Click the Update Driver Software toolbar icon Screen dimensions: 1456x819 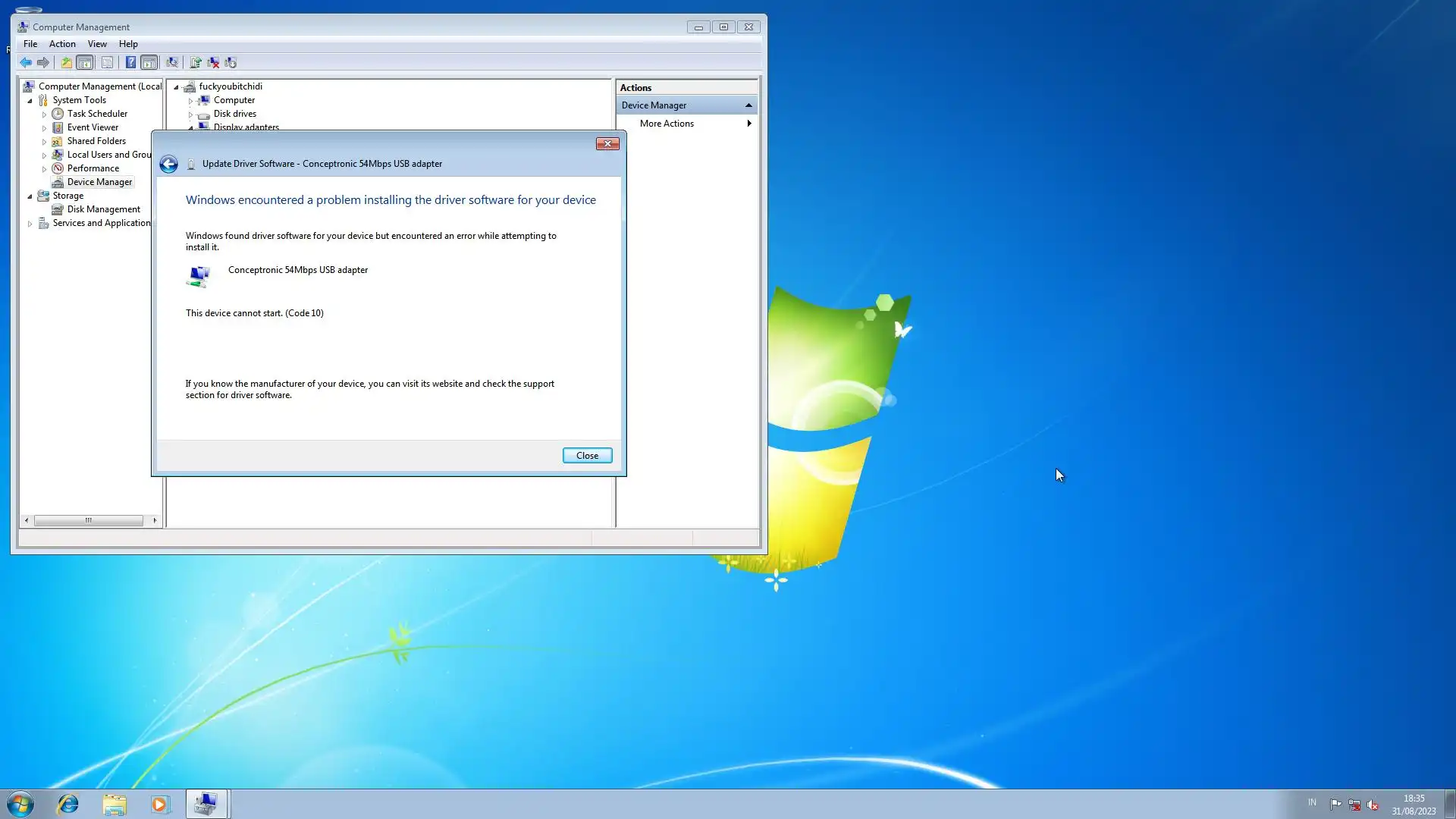click(x=196, y=62)
